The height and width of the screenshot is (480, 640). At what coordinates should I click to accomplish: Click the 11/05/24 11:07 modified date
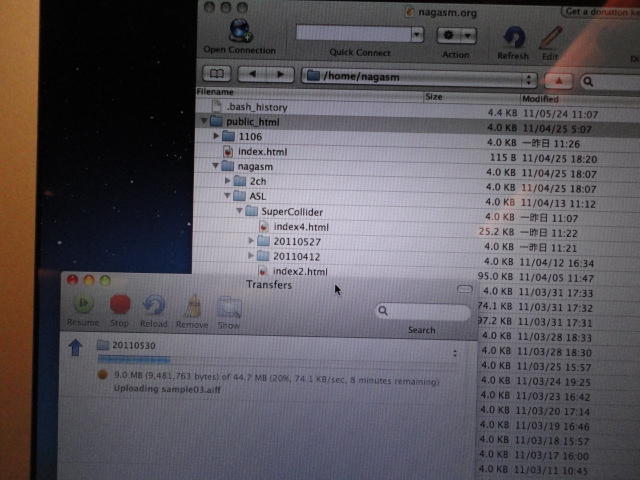coord(560,115)
